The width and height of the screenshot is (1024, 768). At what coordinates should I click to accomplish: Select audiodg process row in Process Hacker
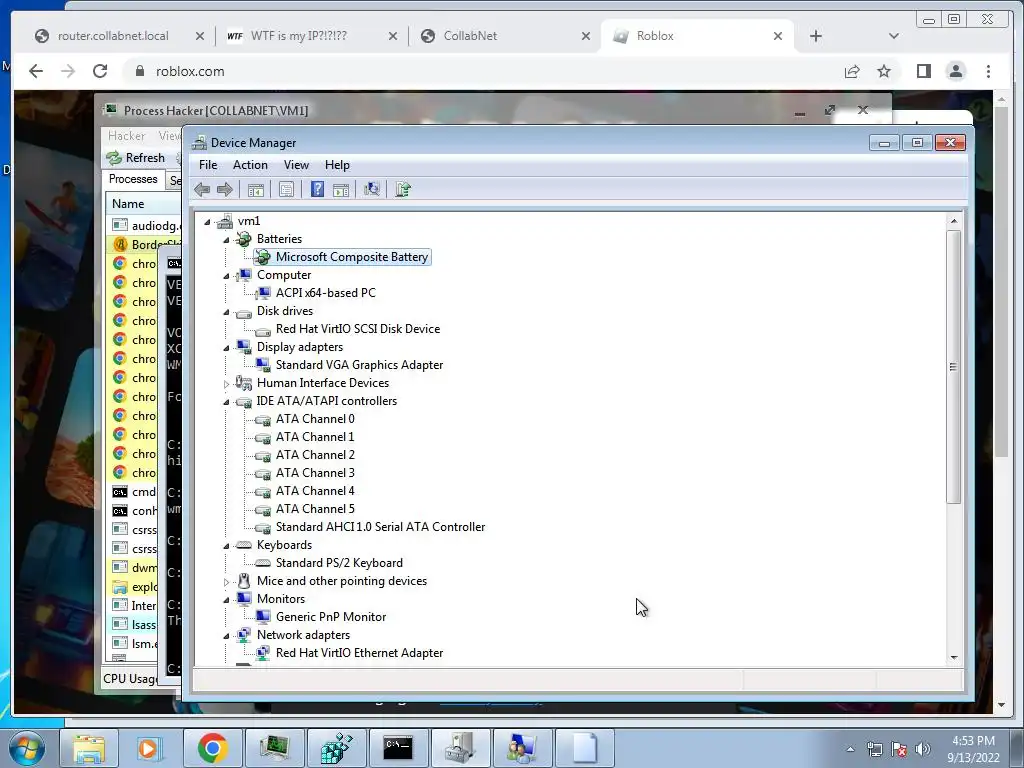145,225
